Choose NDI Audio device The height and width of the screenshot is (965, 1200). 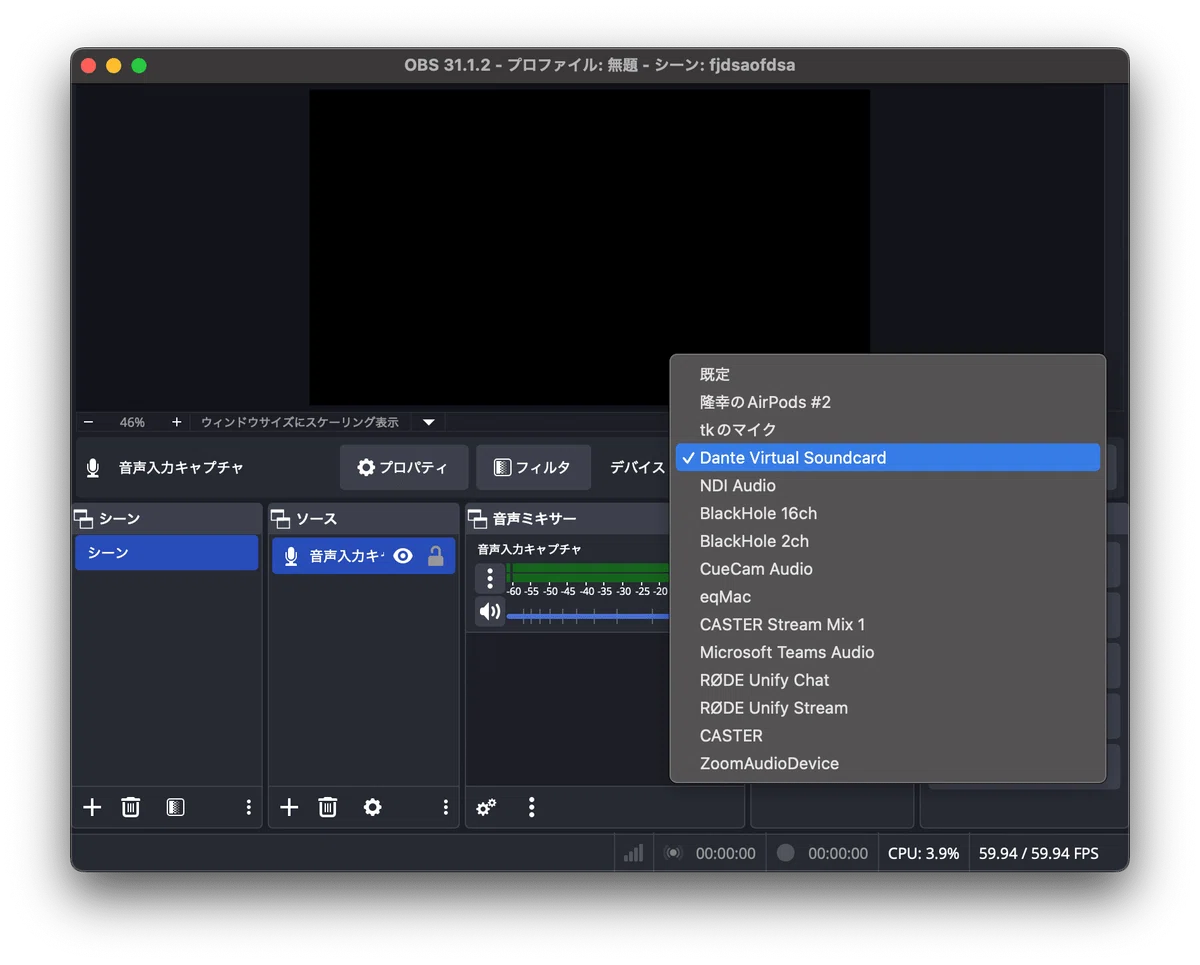click(x=888, y=486)
